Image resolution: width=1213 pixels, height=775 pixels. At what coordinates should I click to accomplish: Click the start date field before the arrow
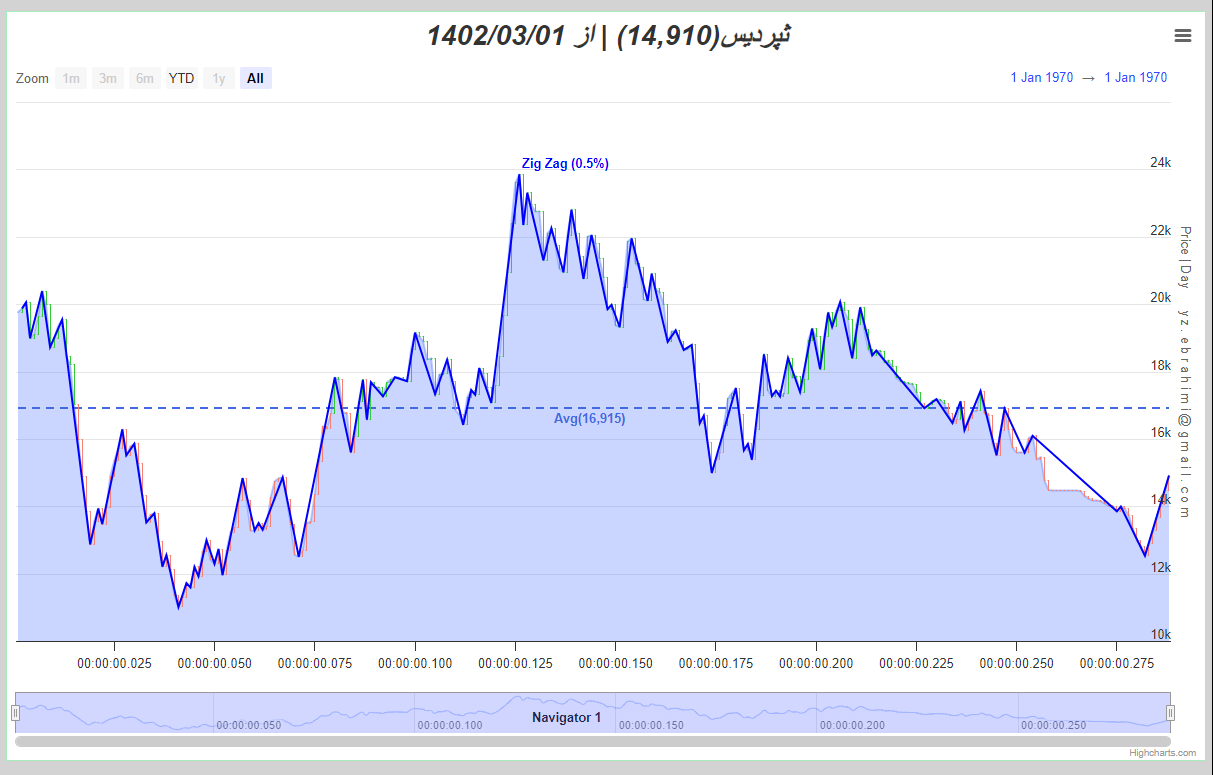1042,78
